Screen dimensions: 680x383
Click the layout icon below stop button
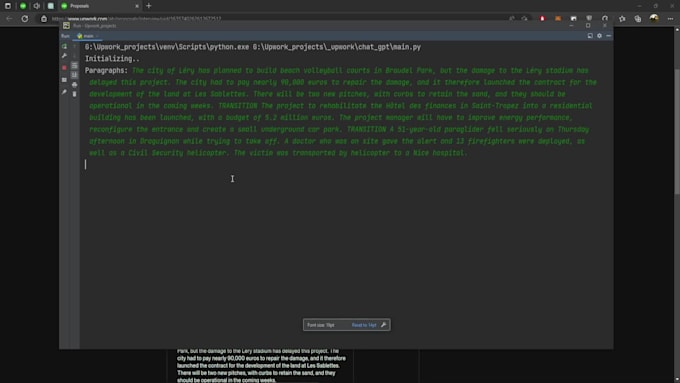click(x=64, y=80)
